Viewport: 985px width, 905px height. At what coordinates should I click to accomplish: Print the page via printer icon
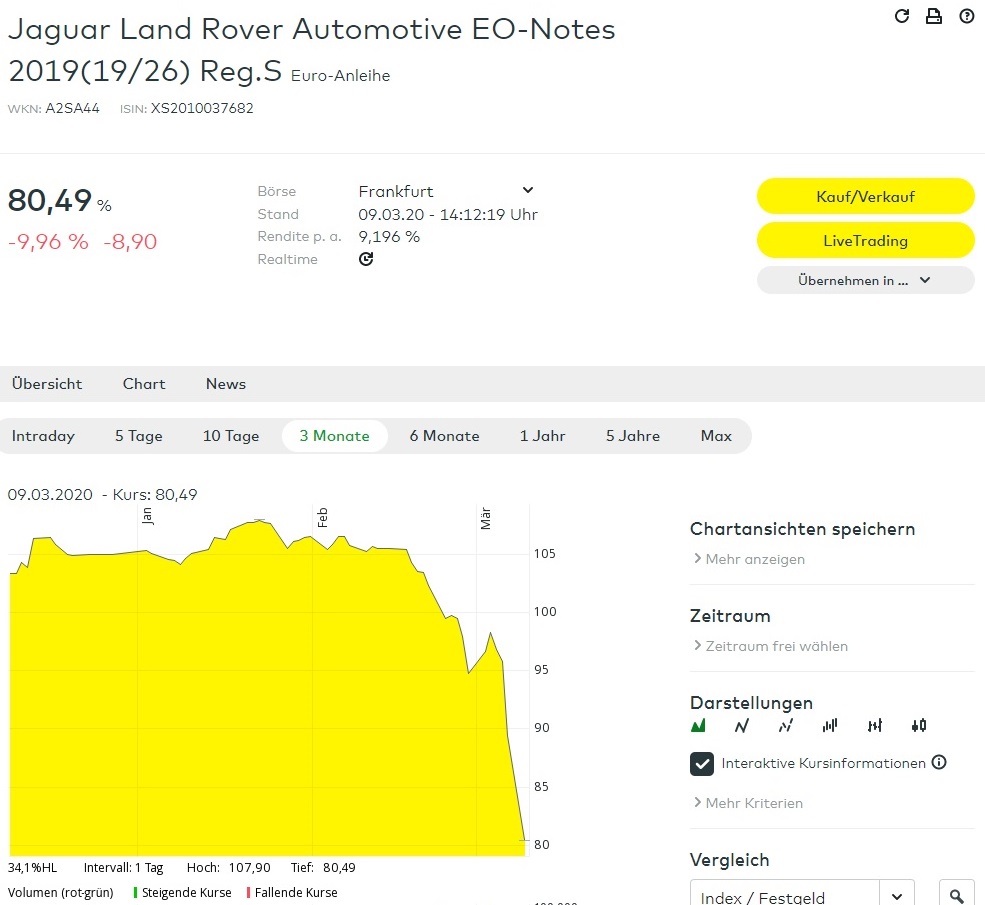click(934, 16)
